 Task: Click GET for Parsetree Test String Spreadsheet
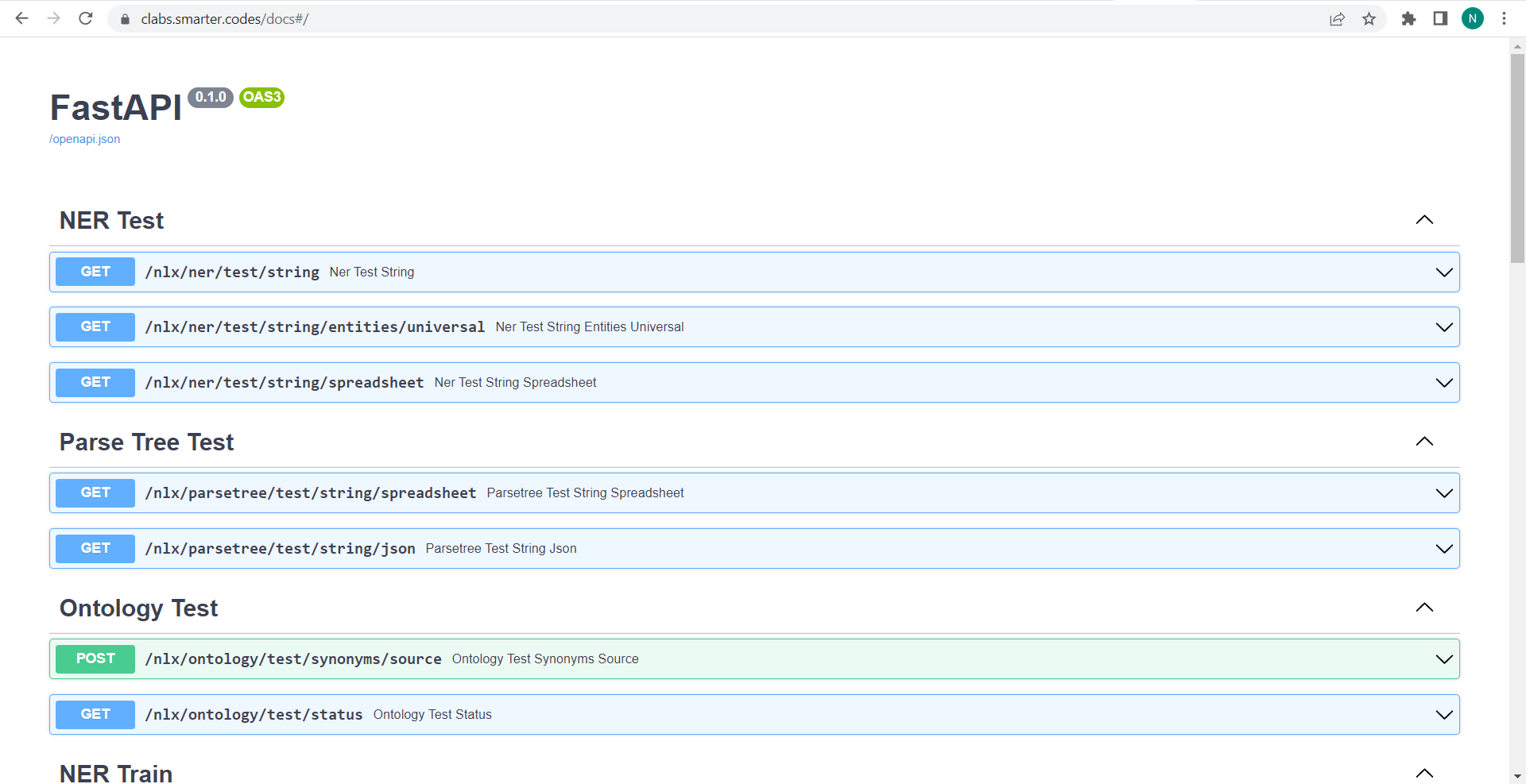[x=95, y=492]
